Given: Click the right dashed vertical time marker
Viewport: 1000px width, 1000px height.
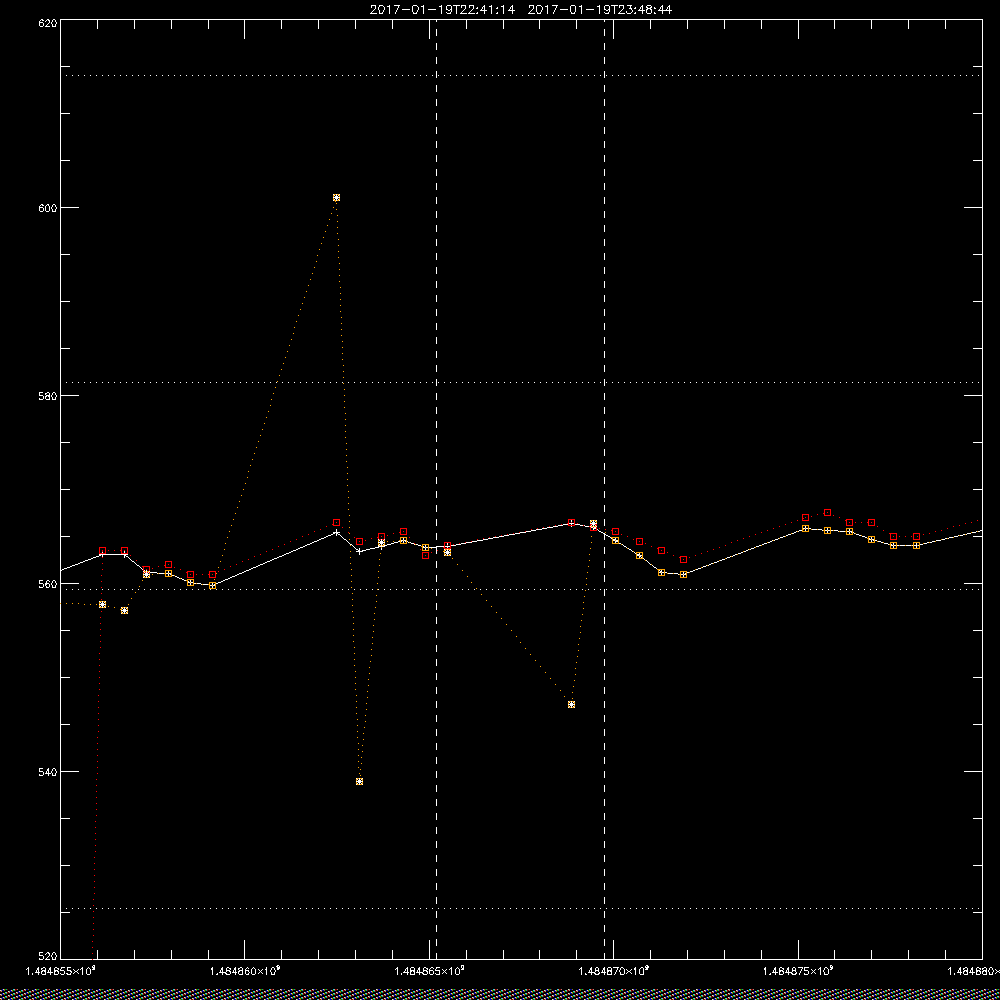Looking at the screenshot, I should tap(605, 489).
